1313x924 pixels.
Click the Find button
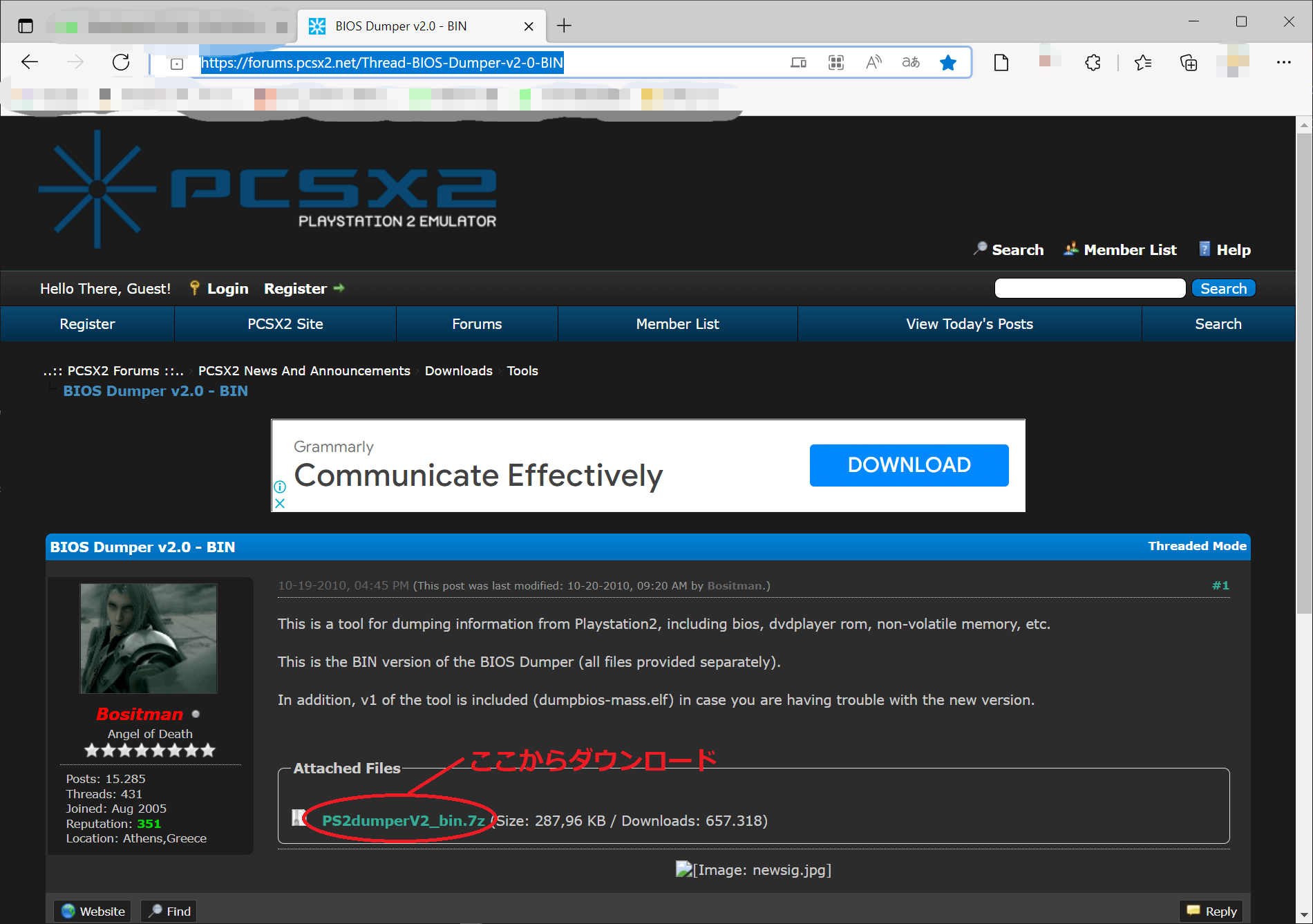point(169,912)
